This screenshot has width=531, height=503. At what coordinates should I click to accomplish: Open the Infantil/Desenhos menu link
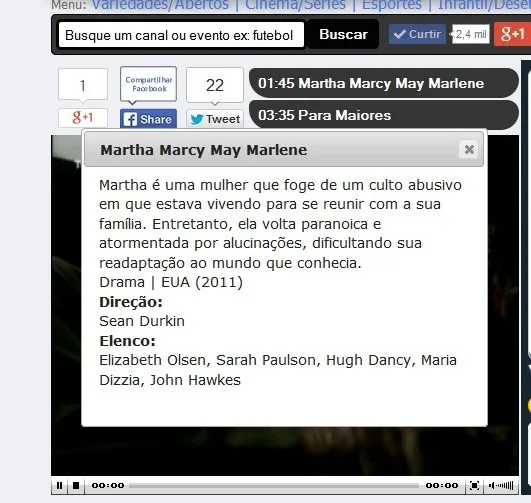[484, 4]
